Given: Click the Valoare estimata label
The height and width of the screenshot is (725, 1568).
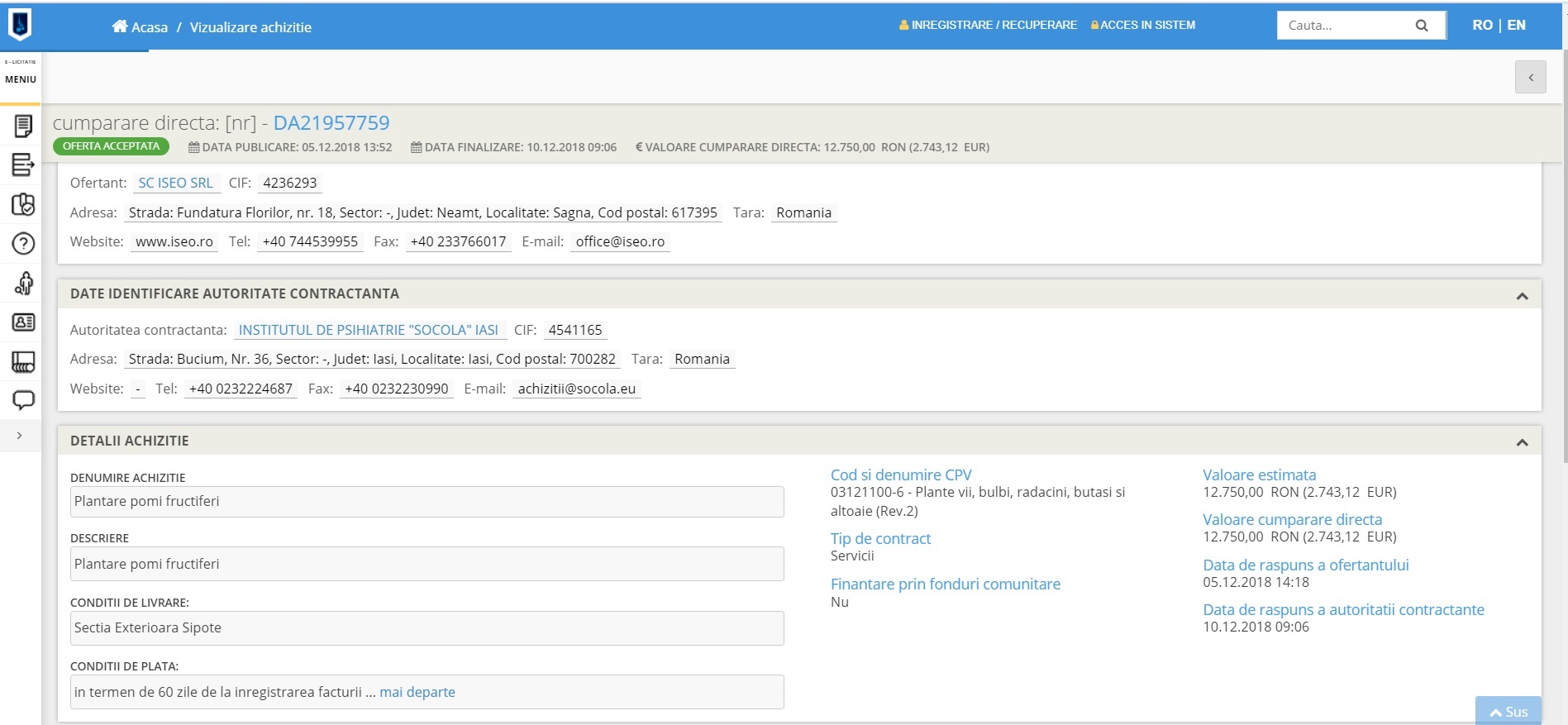Looking at the screenshot, I should pyautogui.click(x=1259, y=475).
